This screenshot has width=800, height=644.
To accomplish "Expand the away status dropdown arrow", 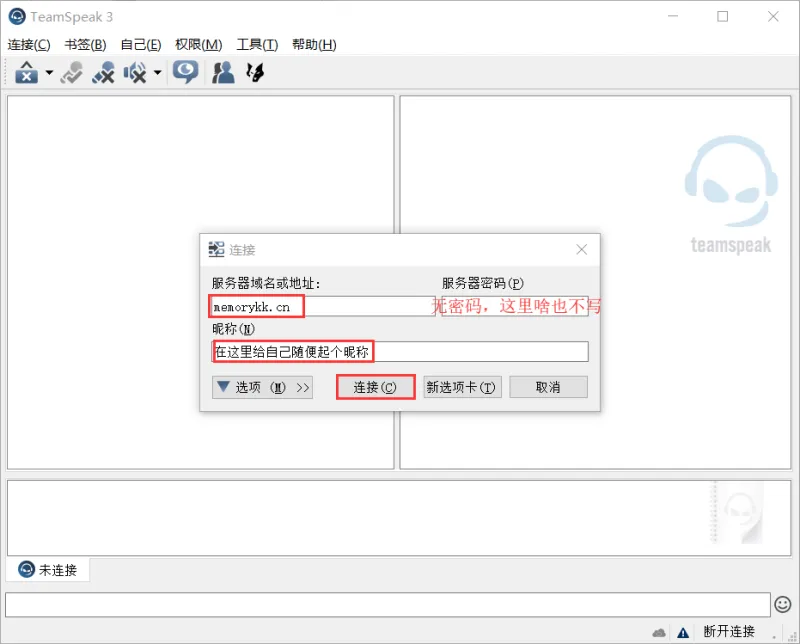I will click(x=49, y=72).
